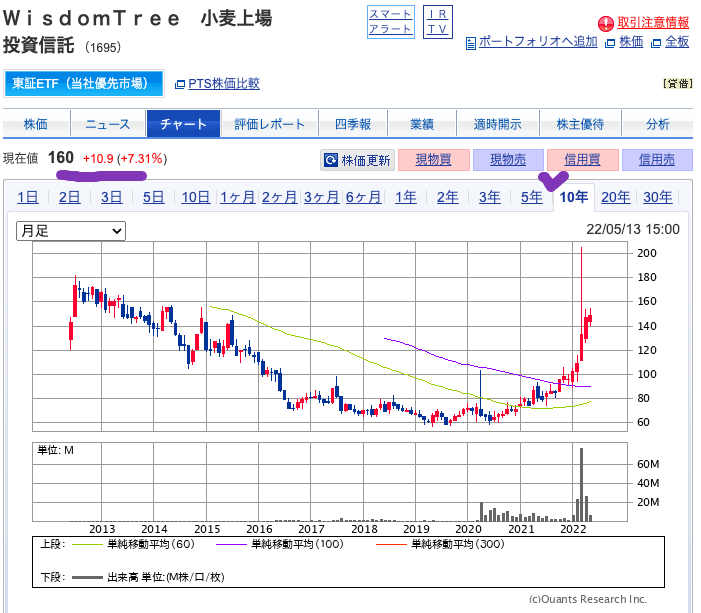Click the new-window icon beside PTS株価比較

[180, 84]
